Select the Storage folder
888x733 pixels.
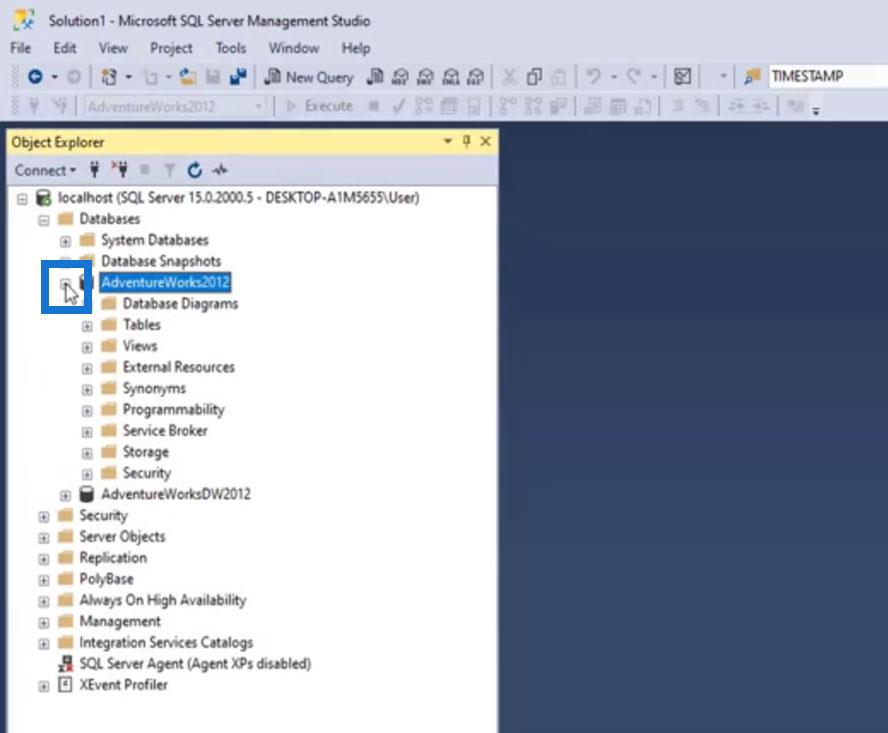pyautogui.click(x=146, y=452)
